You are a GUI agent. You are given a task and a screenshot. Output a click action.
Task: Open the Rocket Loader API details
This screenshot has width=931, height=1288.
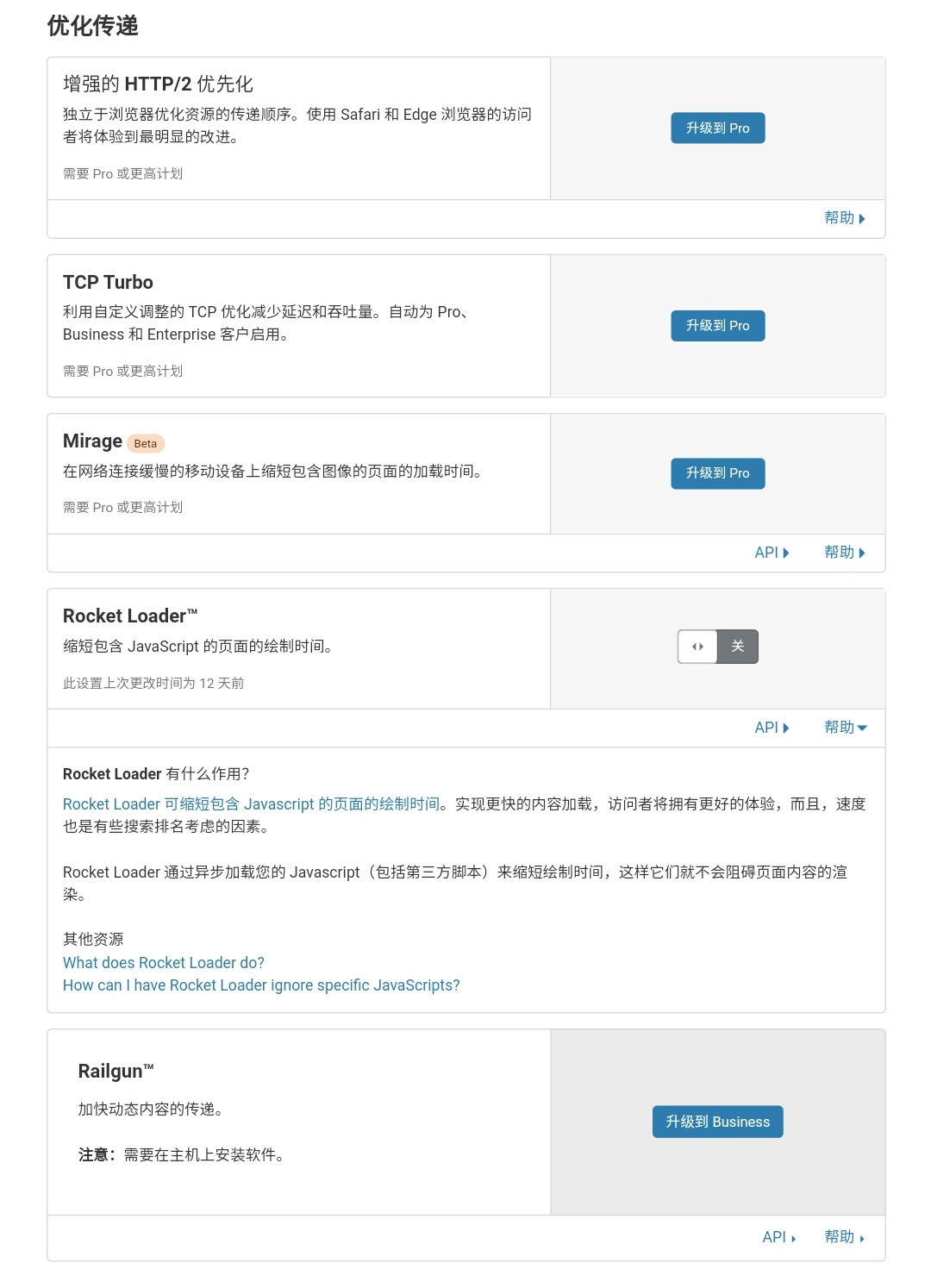[x=772, y=728]
